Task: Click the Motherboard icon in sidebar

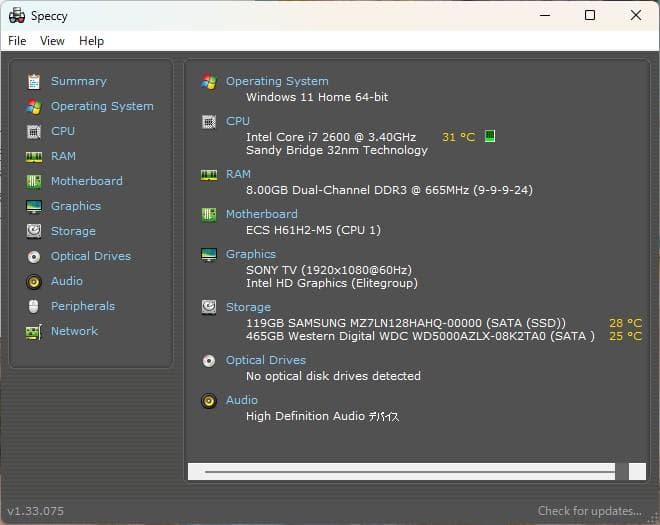Action: 34,181
